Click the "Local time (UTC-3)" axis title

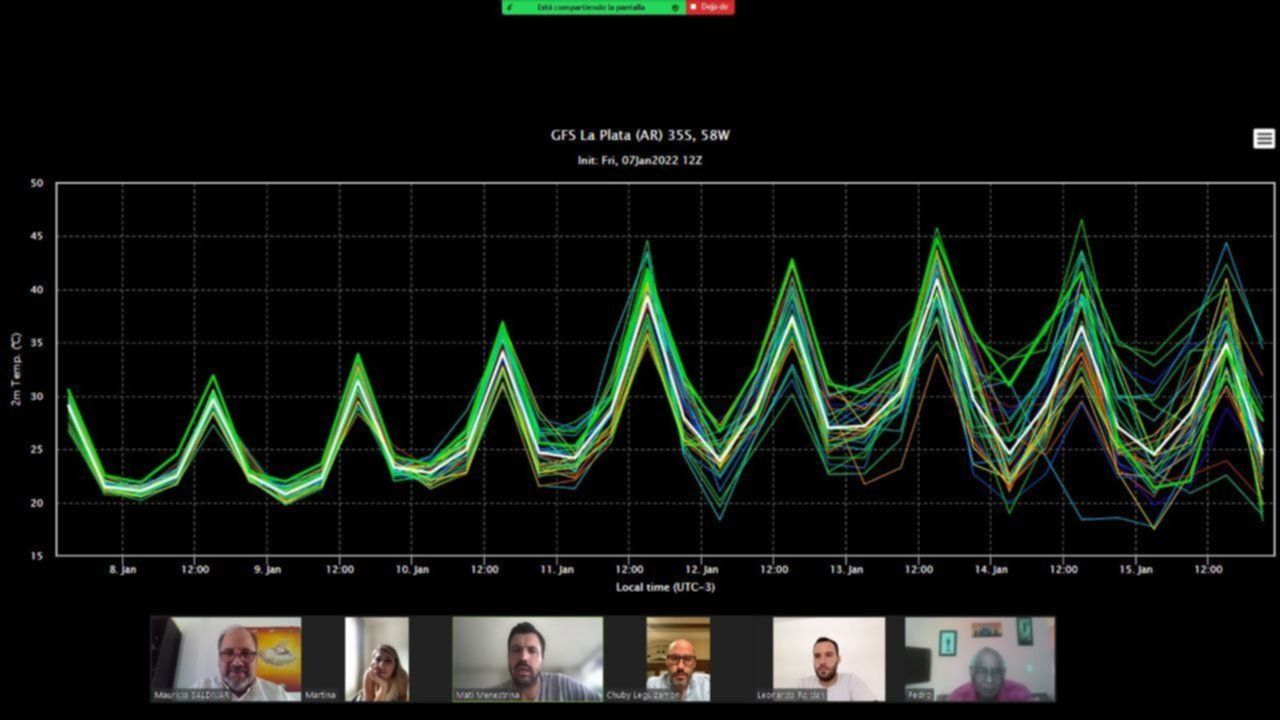[665, 587]
